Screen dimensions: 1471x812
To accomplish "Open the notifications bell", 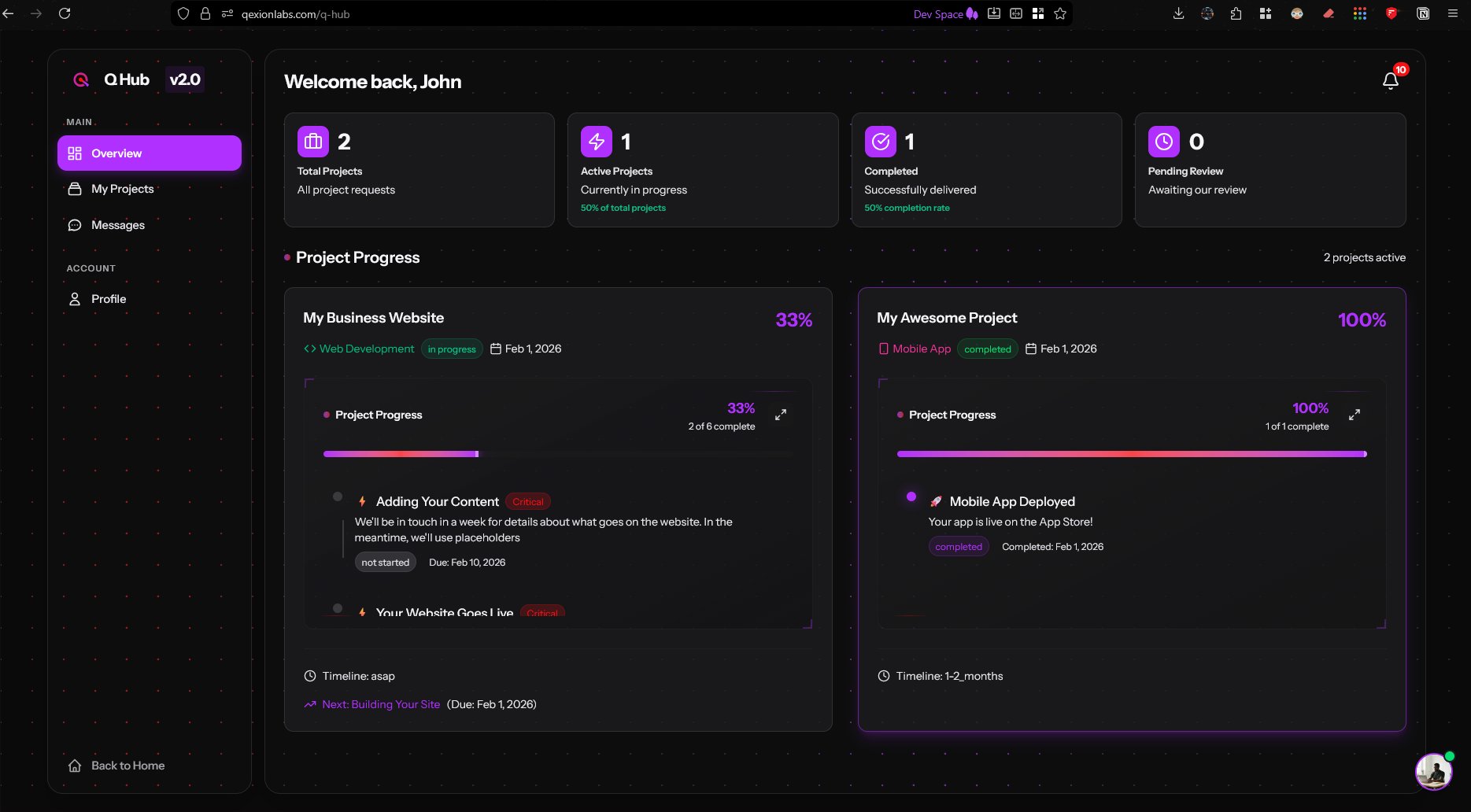I will 1390,79.
